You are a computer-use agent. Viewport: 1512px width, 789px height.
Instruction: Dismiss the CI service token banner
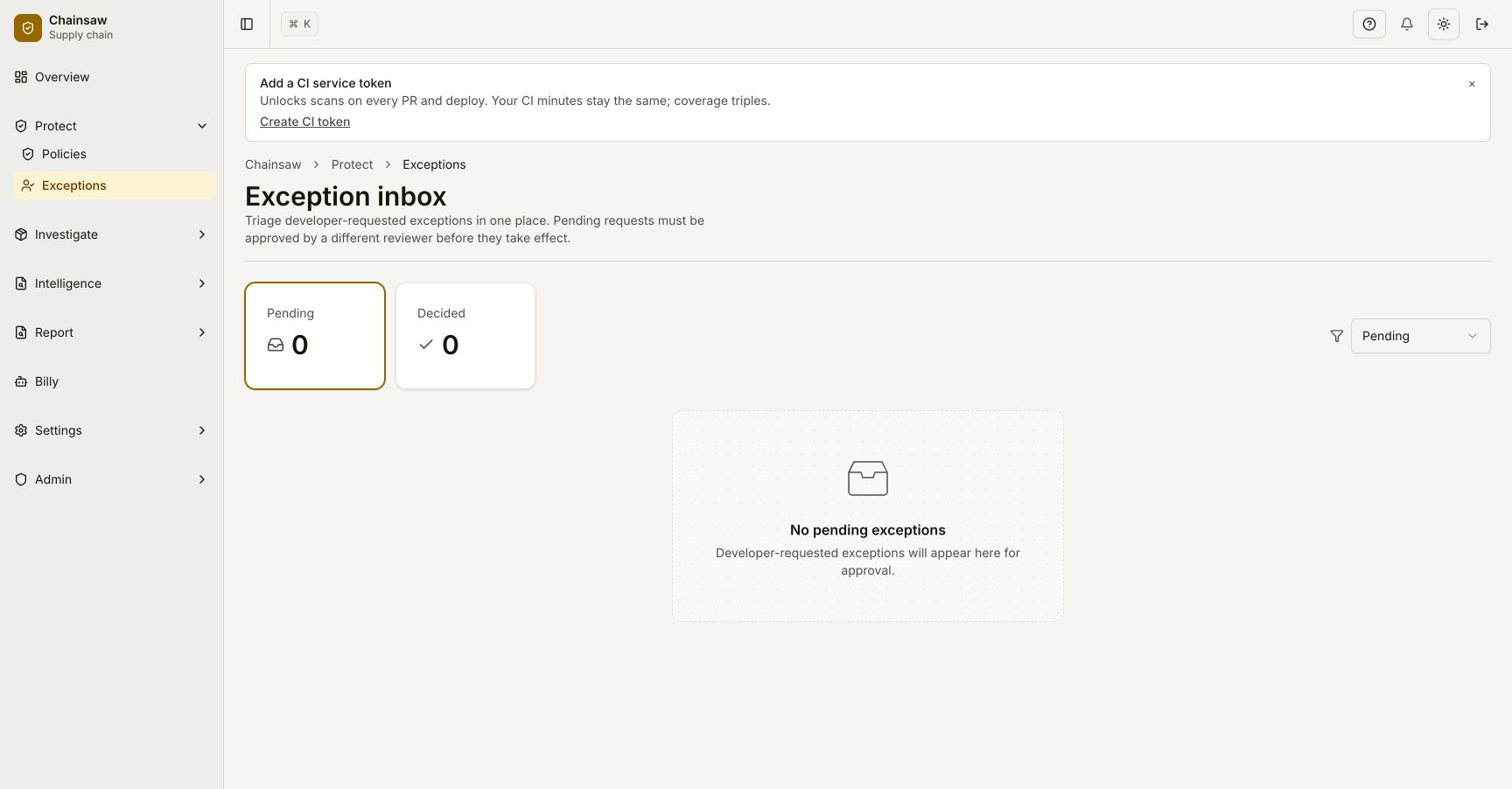point(1472,84)
